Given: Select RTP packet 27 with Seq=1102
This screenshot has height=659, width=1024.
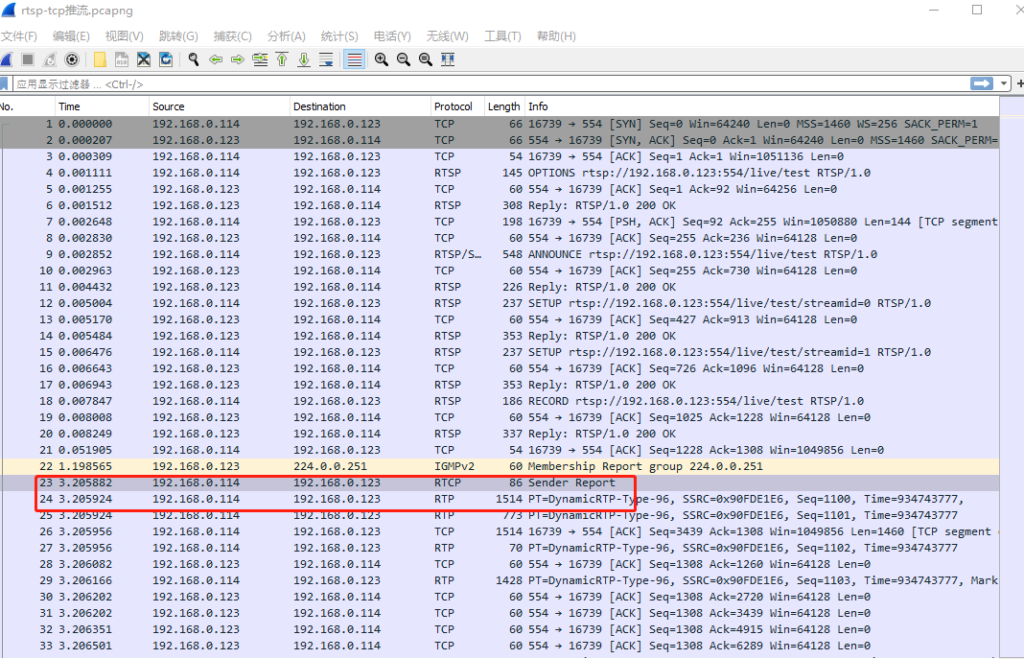Looking at the screenshot, I should [500, 548].
